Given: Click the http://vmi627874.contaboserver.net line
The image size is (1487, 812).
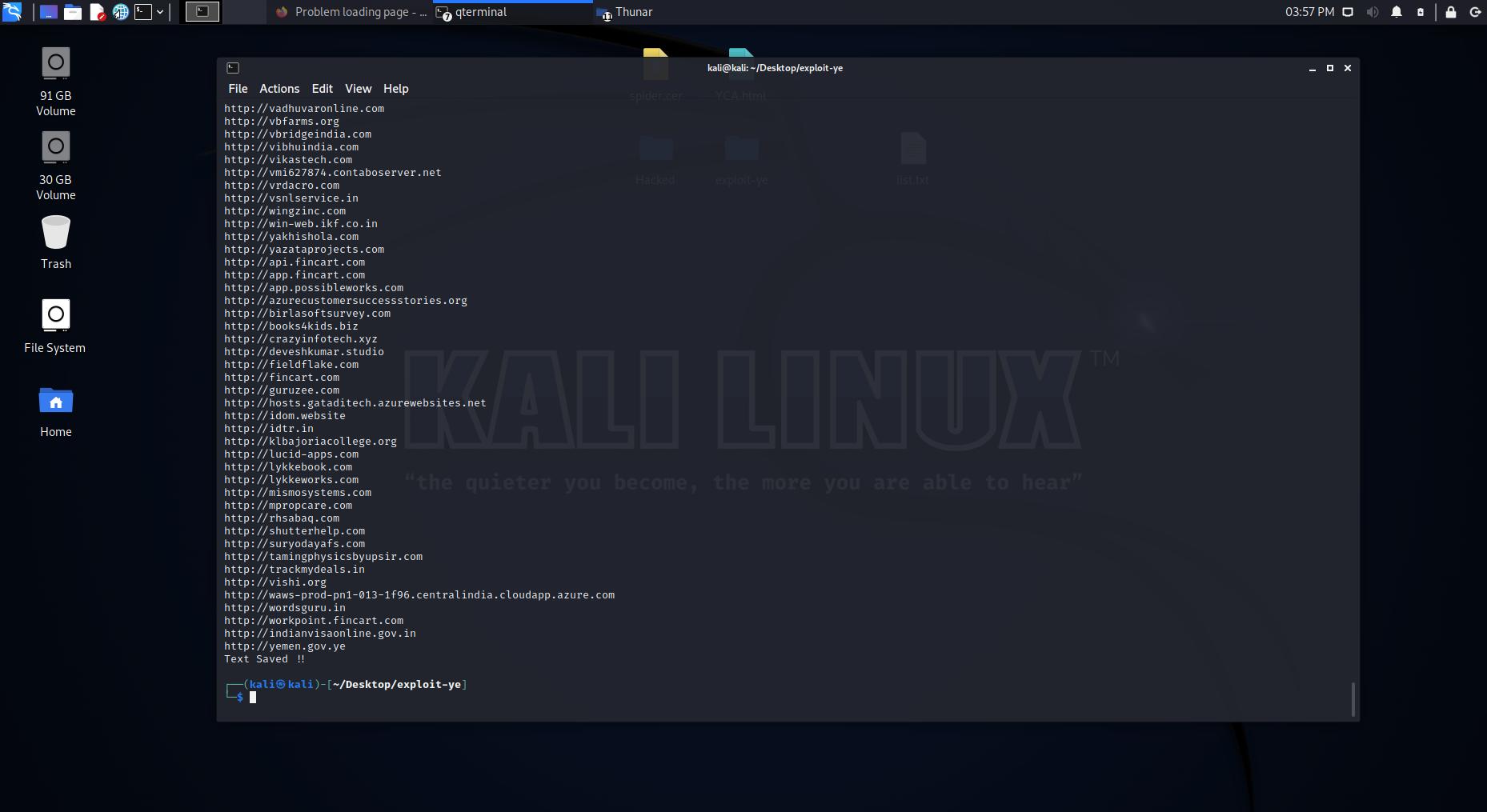Looking at the screenshot, I should [x=333, y=173].
